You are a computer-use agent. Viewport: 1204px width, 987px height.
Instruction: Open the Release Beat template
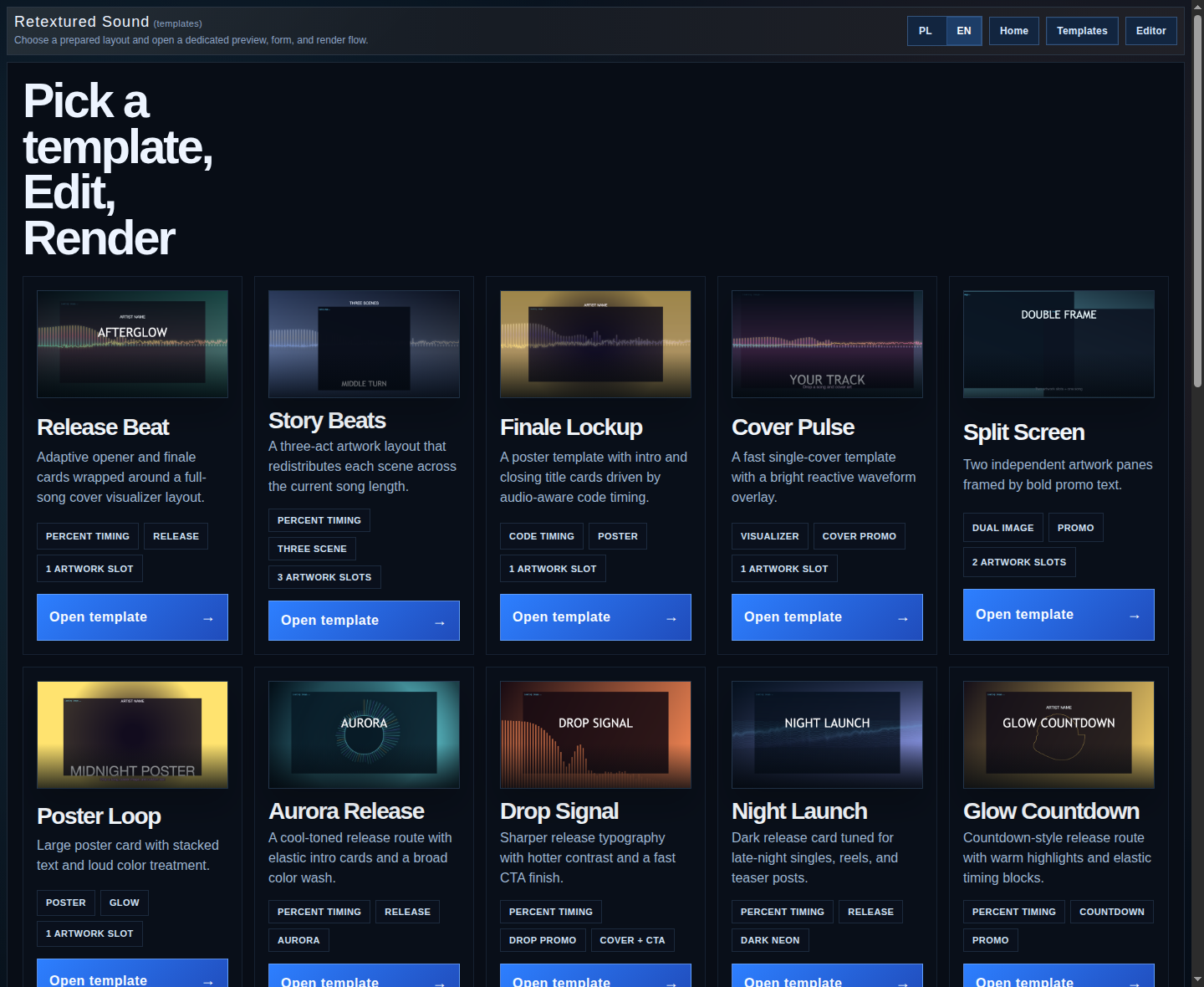(x=132, y=617)
